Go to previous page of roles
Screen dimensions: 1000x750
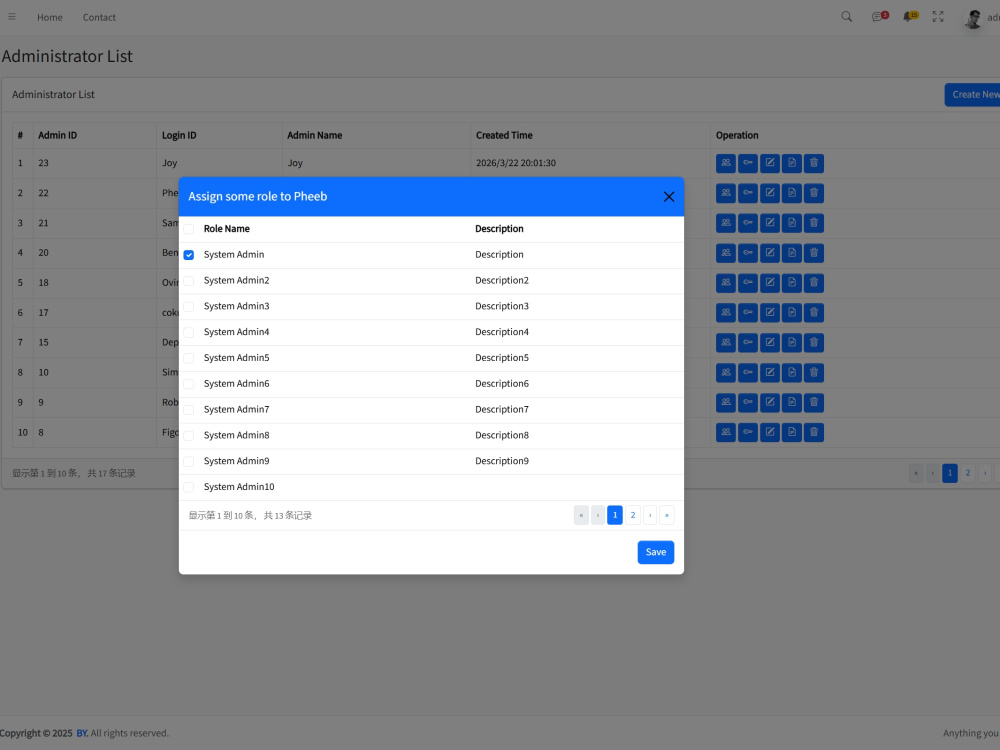click(598, 515)
